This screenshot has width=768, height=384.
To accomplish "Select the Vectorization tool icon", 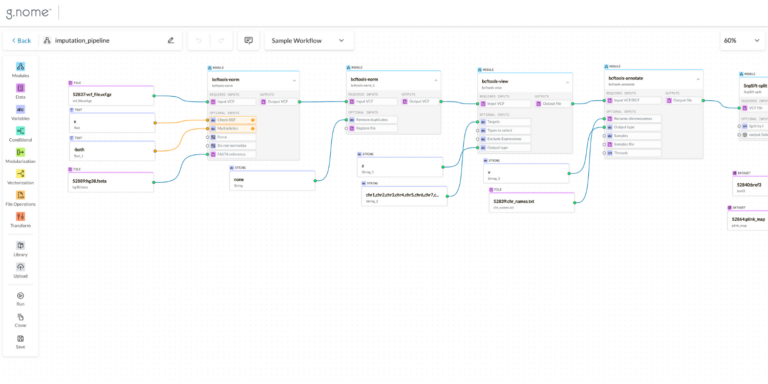I will (x=21, y=173).
